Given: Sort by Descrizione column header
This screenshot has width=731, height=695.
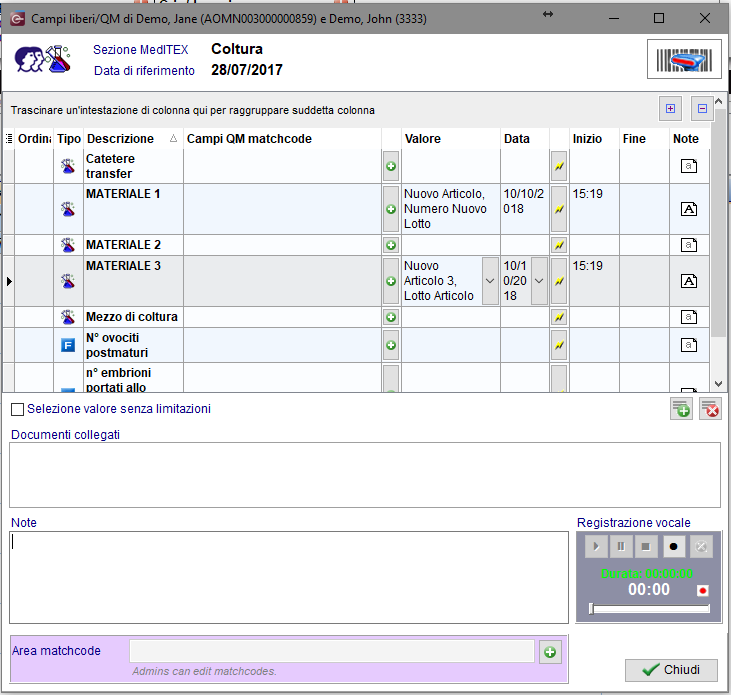Looking at the screenshot, I should tap(132, 138).
